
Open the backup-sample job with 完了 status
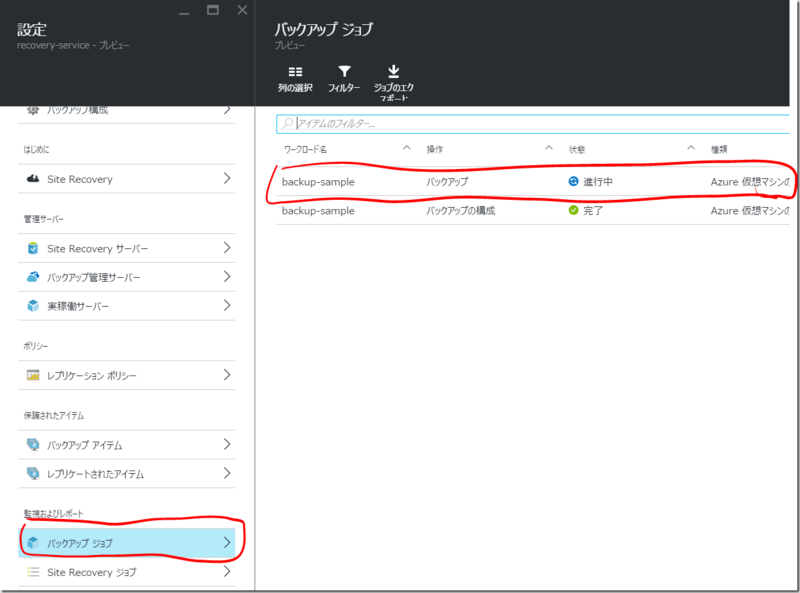[533, 211]
